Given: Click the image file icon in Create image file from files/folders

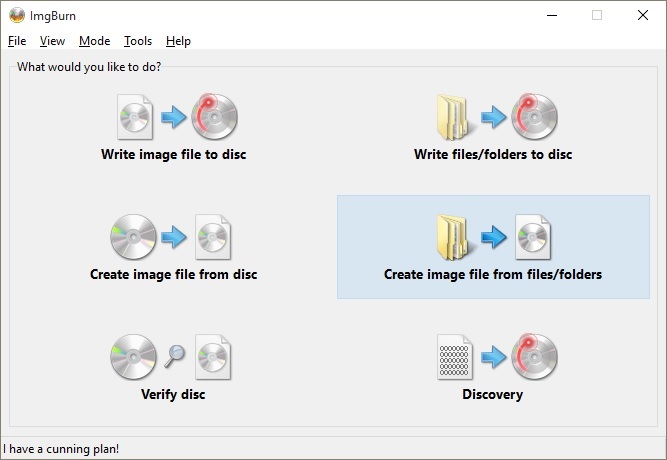Looking at the screenshot, I should (533, 237).
